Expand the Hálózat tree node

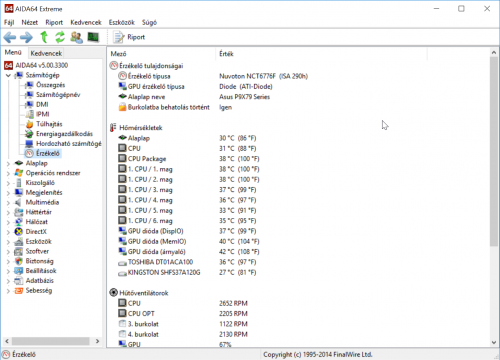(x=8, y=222)
